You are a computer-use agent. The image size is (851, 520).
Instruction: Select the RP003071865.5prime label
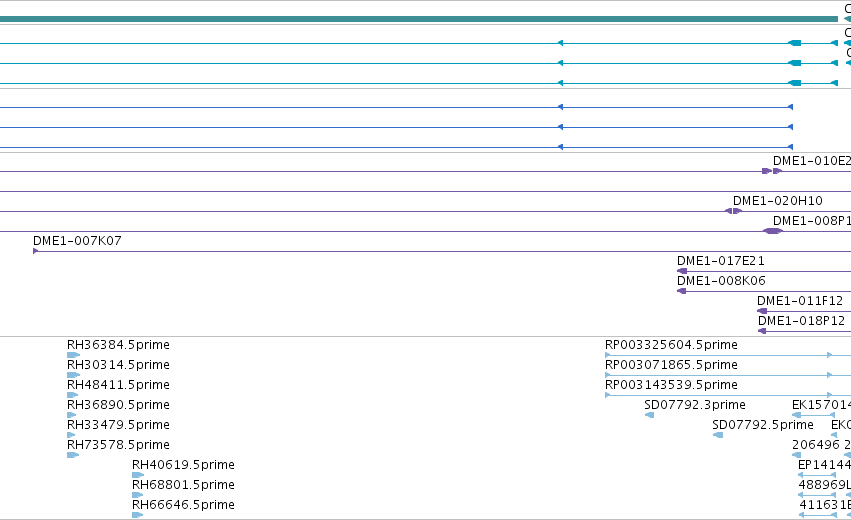tap(671, 365)
